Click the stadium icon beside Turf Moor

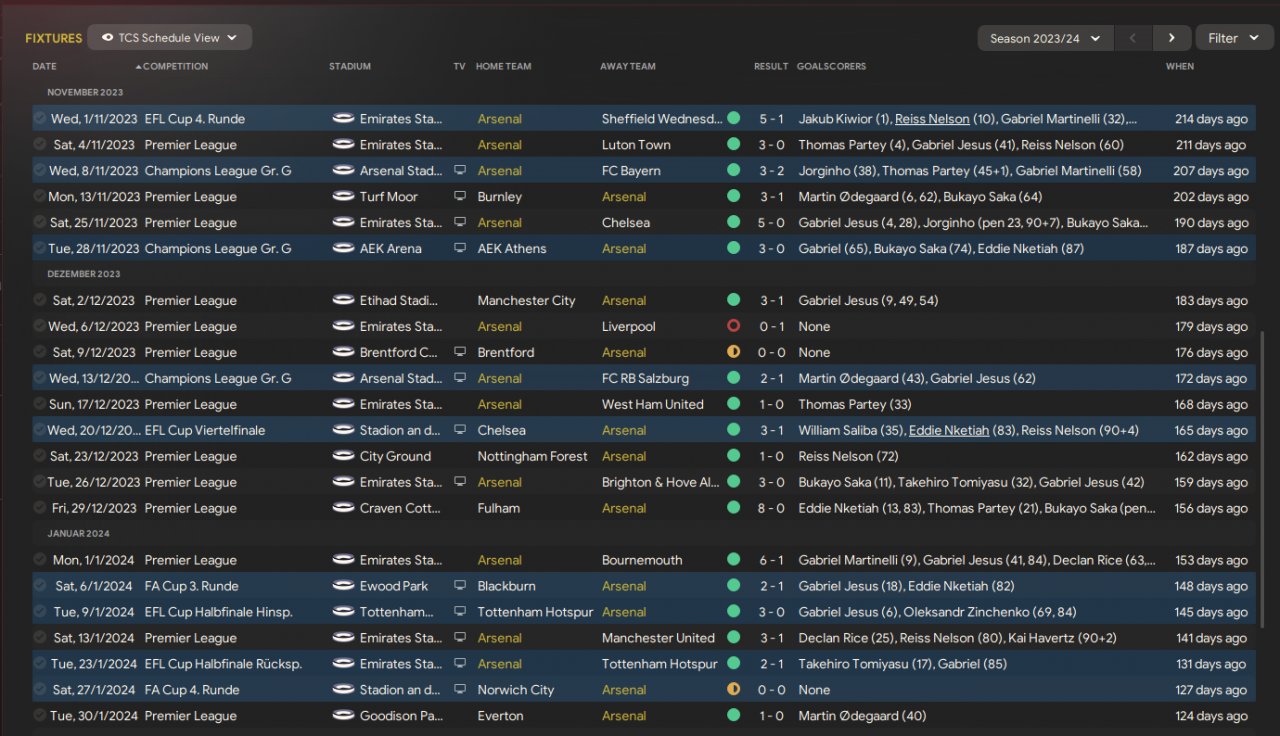(343, 197)
